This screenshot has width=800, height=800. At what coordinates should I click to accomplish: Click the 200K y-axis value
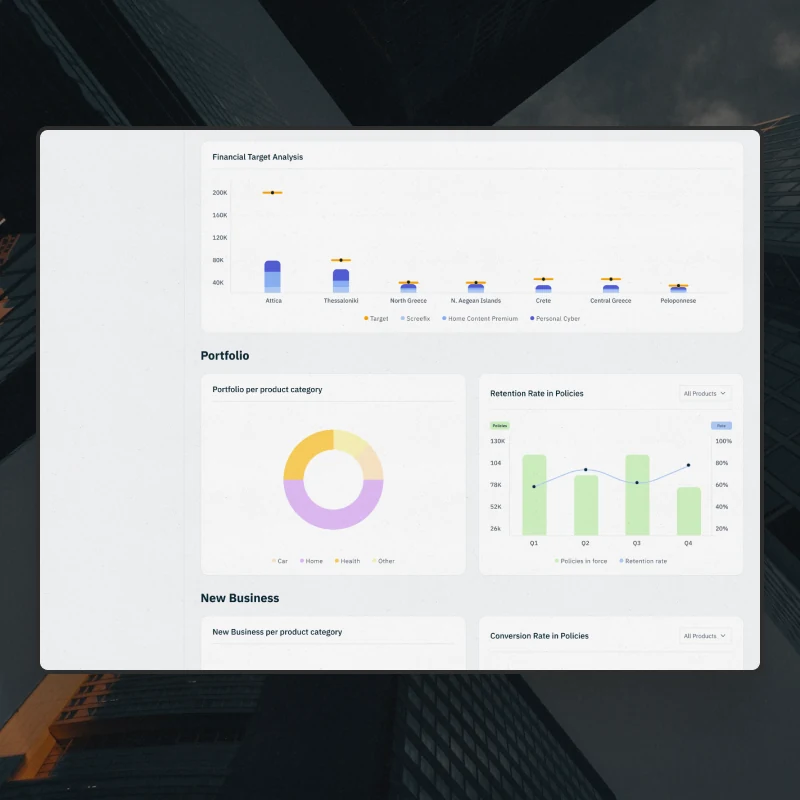point(220,193)
